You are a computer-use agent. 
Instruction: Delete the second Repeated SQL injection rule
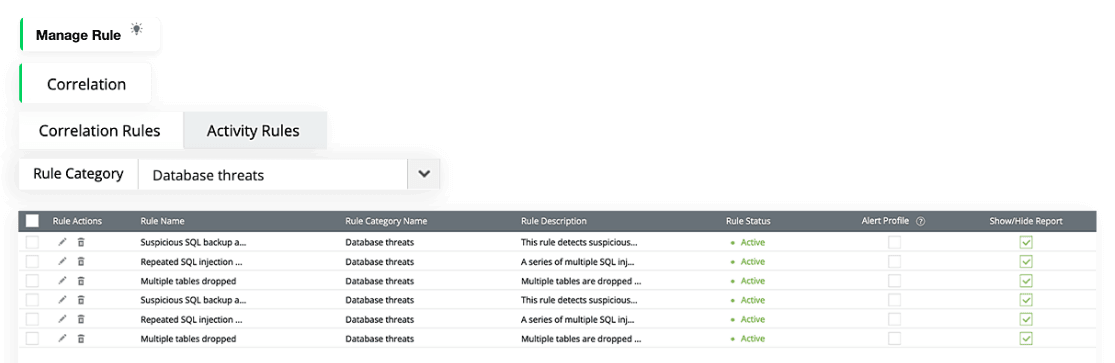[x=80, y=319]
